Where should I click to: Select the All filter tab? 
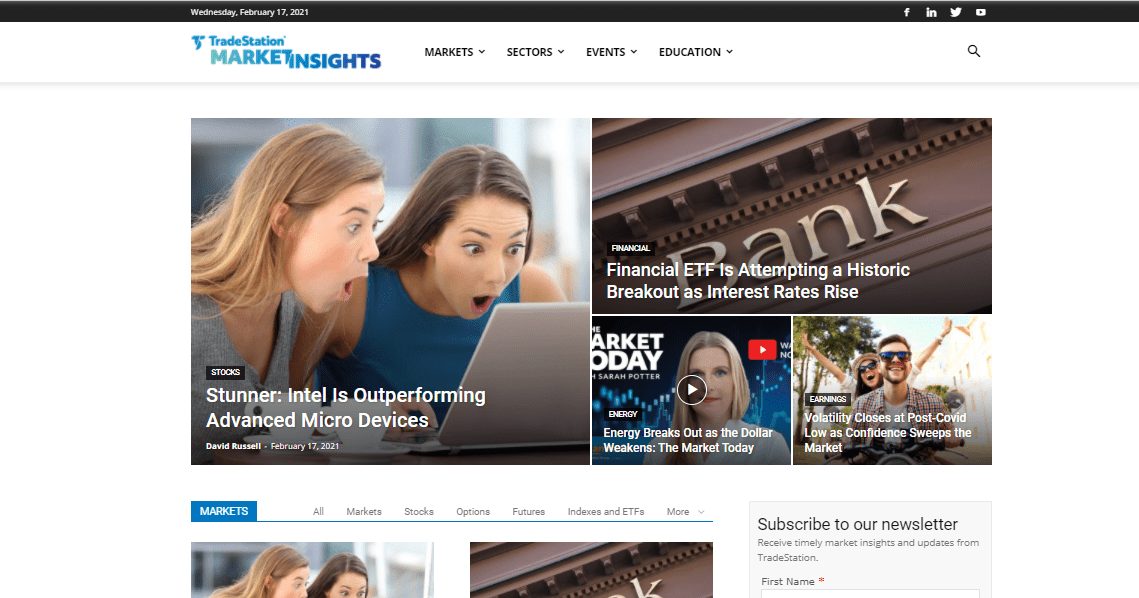pyautogui.click(x=318, y=512)
